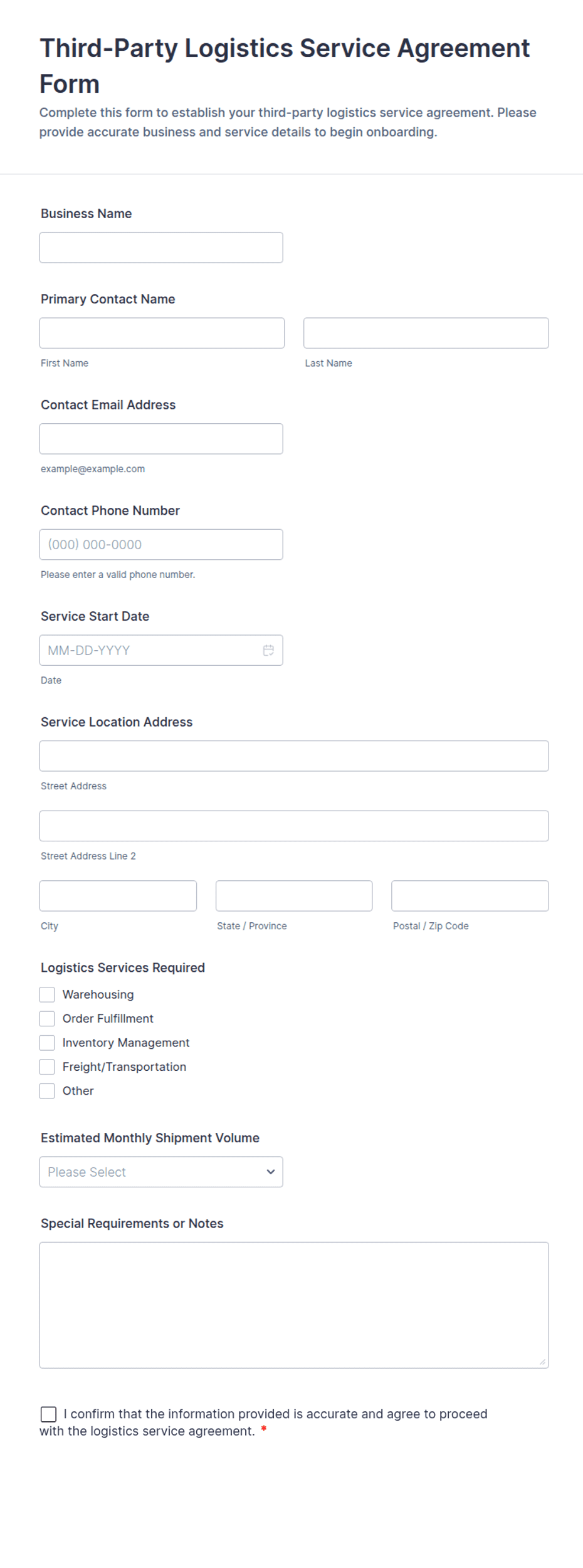Click the State / Province field

(x=294, y=896)
